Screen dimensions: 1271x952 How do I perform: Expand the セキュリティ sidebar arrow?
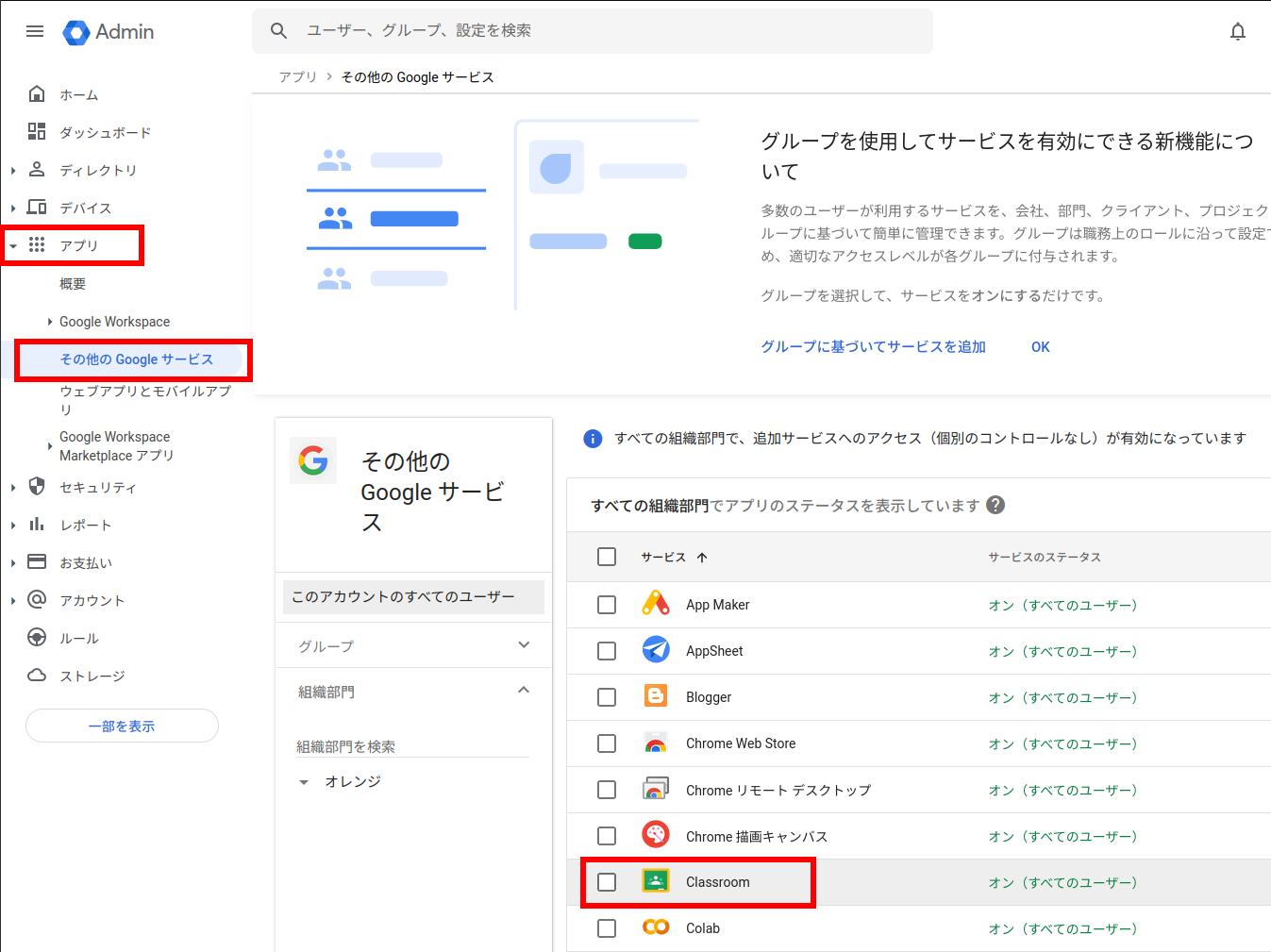point(13,488)
